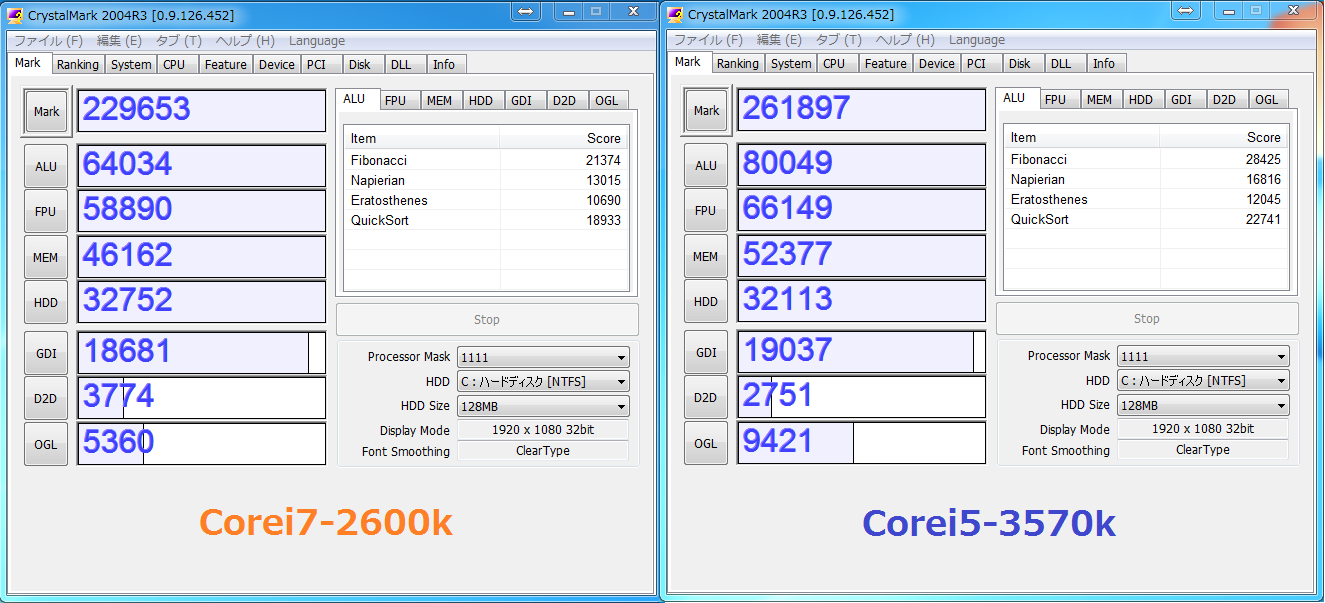Click the D2D benchmark button in right window
The image size is (1325, 603).
[x=706, y=398]
